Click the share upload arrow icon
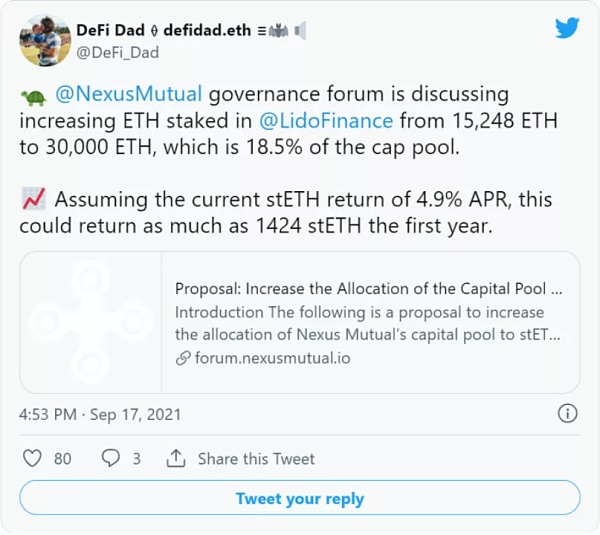The width and height of the screenshot is (600, 535). (176, 458)
